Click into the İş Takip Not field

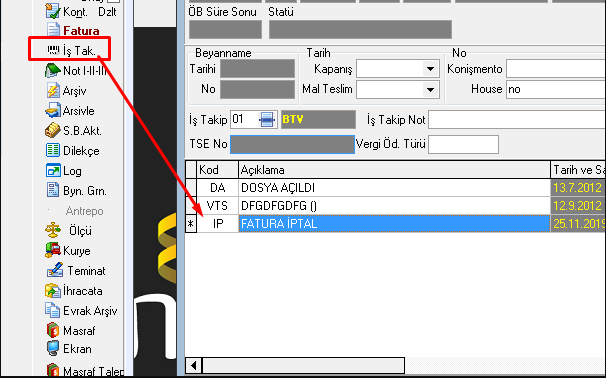[517, 120]
